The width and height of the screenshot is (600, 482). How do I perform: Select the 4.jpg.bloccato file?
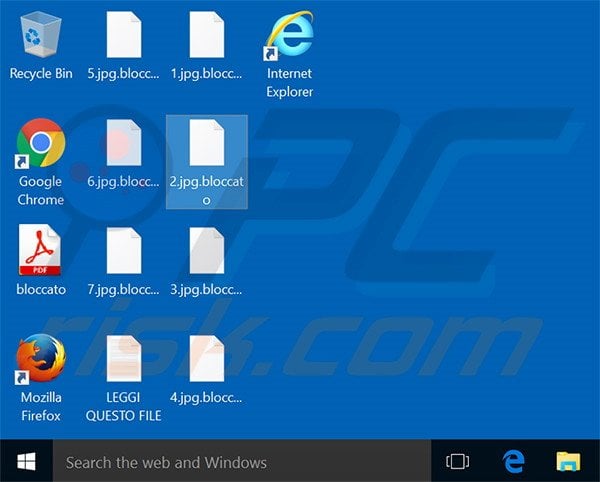coord(206,358)
